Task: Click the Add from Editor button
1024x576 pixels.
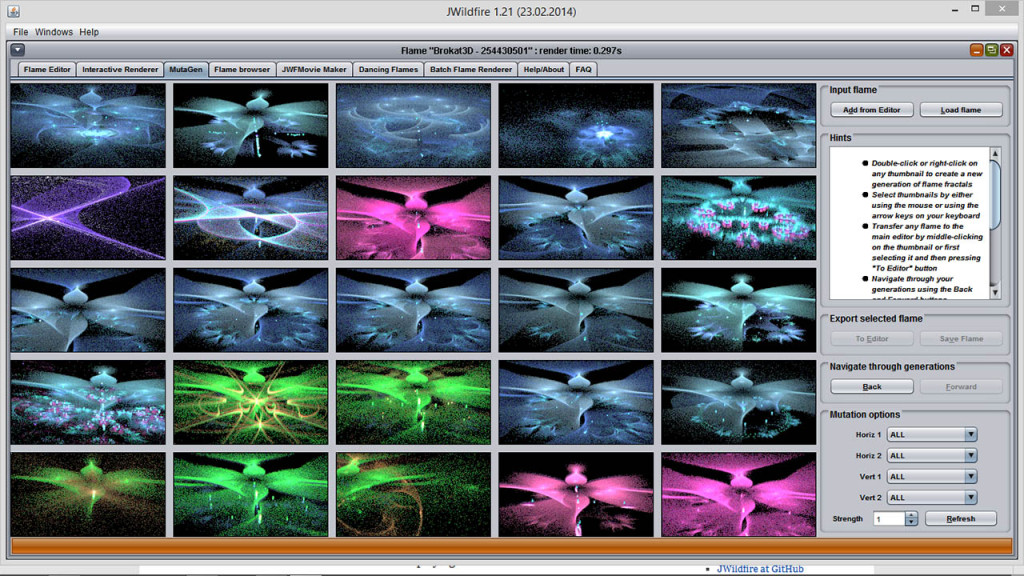Action: click(x=871, y=110)
